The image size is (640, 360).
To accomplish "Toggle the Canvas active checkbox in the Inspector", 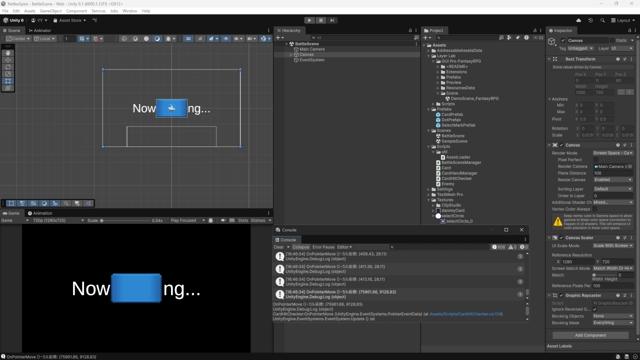I will [x=563, y=40].
